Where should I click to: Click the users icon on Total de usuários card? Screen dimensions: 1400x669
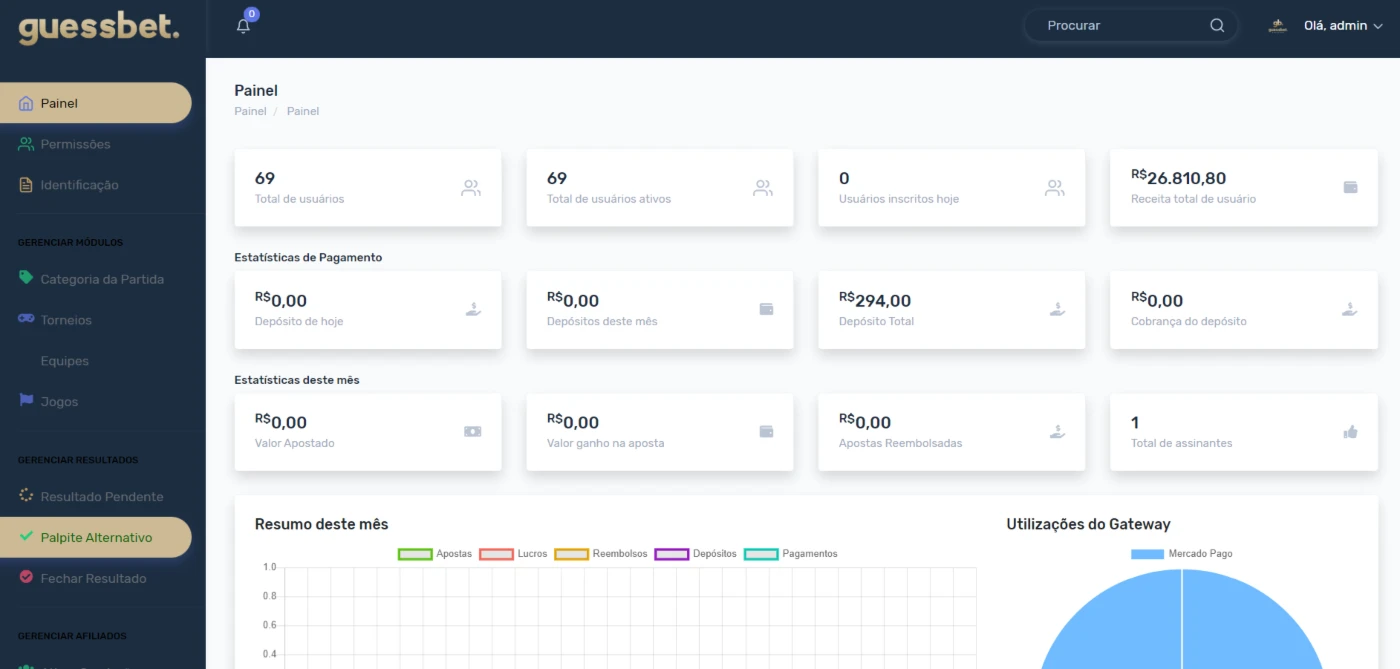coord(470,188)
